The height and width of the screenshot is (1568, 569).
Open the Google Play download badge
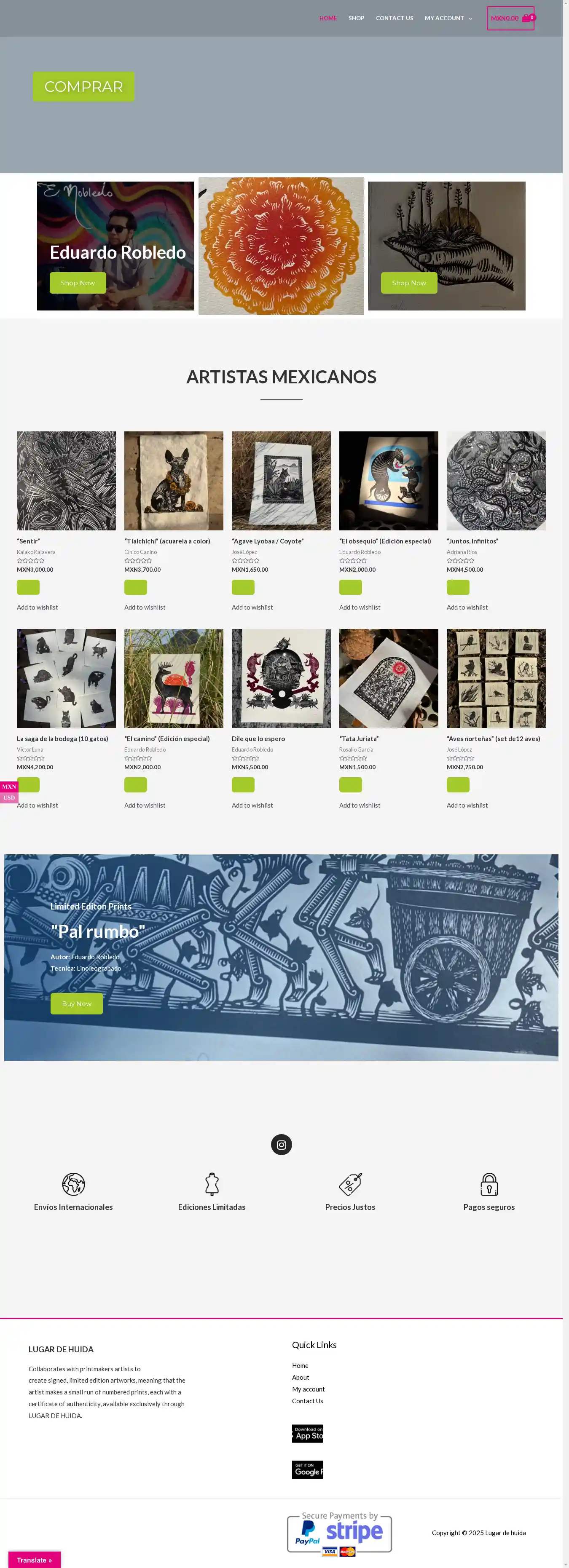(x=307, y=1469)
